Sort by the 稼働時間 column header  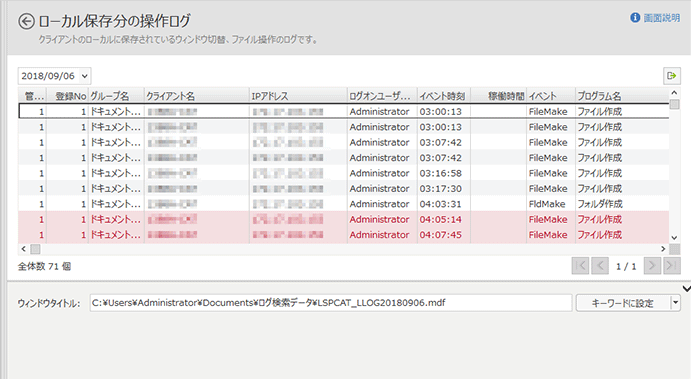498,96
